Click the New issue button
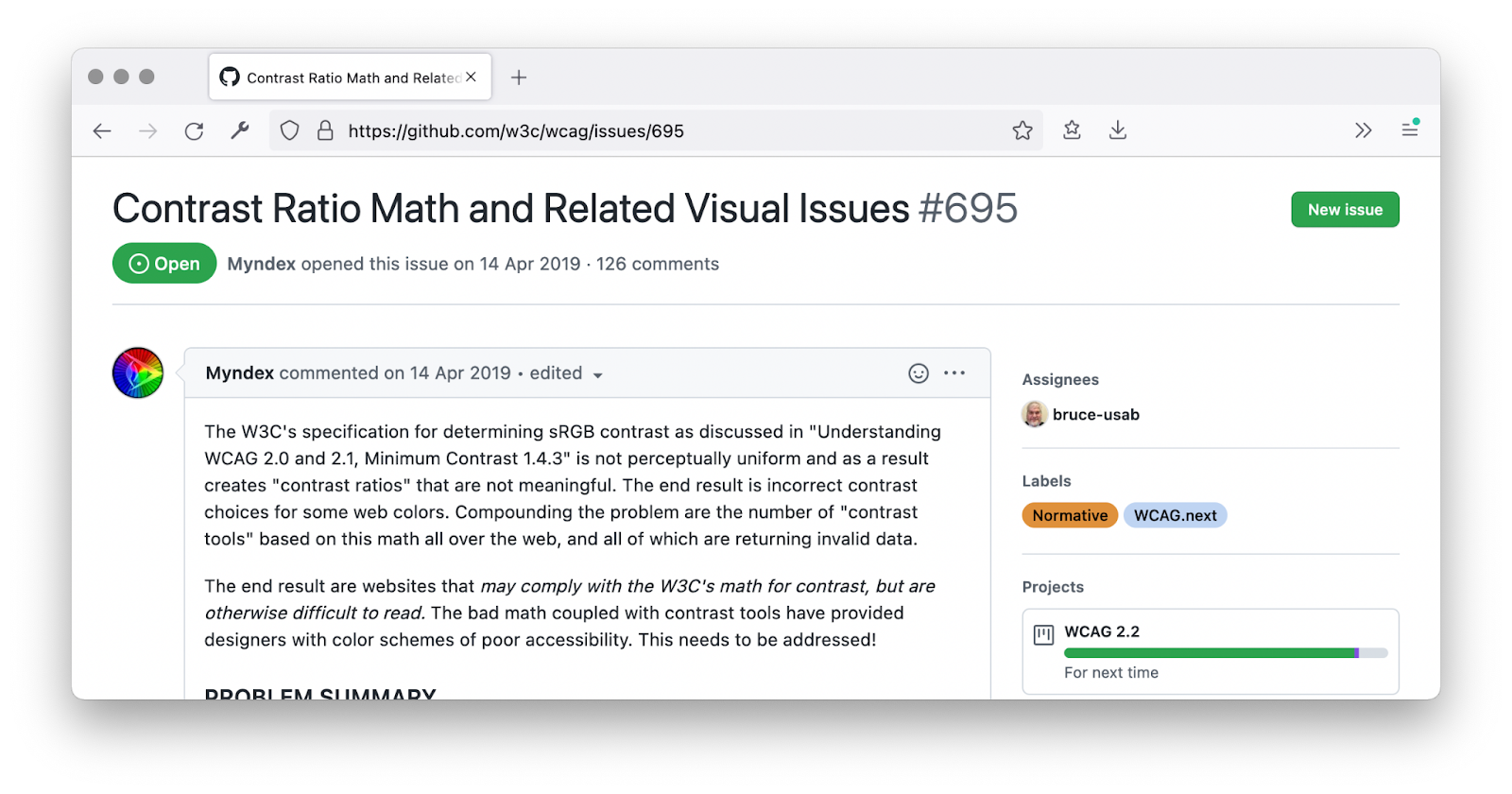 tap(1345, 210)
